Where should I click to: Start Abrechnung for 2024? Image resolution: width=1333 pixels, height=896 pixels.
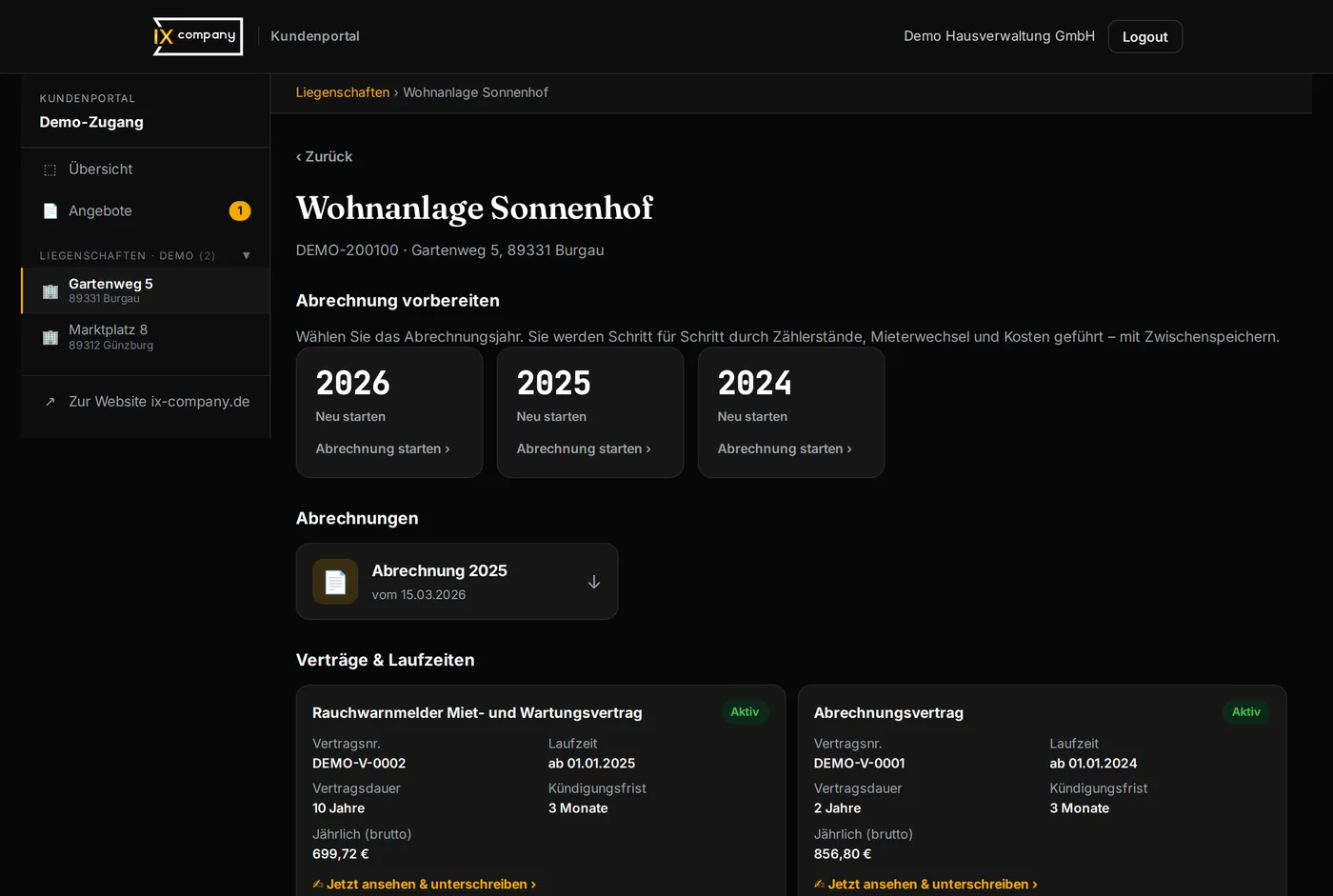click(x=791, y=412)
